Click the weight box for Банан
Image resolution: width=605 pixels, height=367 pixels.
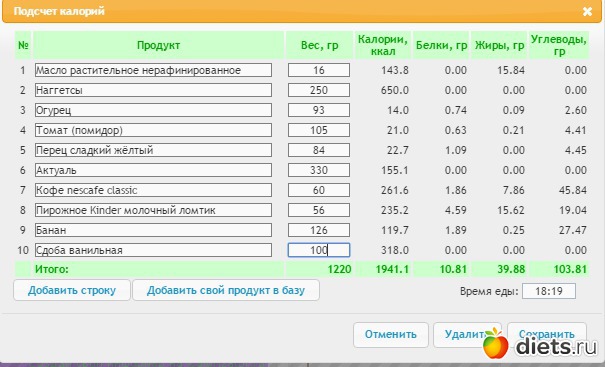pos(319,230)
